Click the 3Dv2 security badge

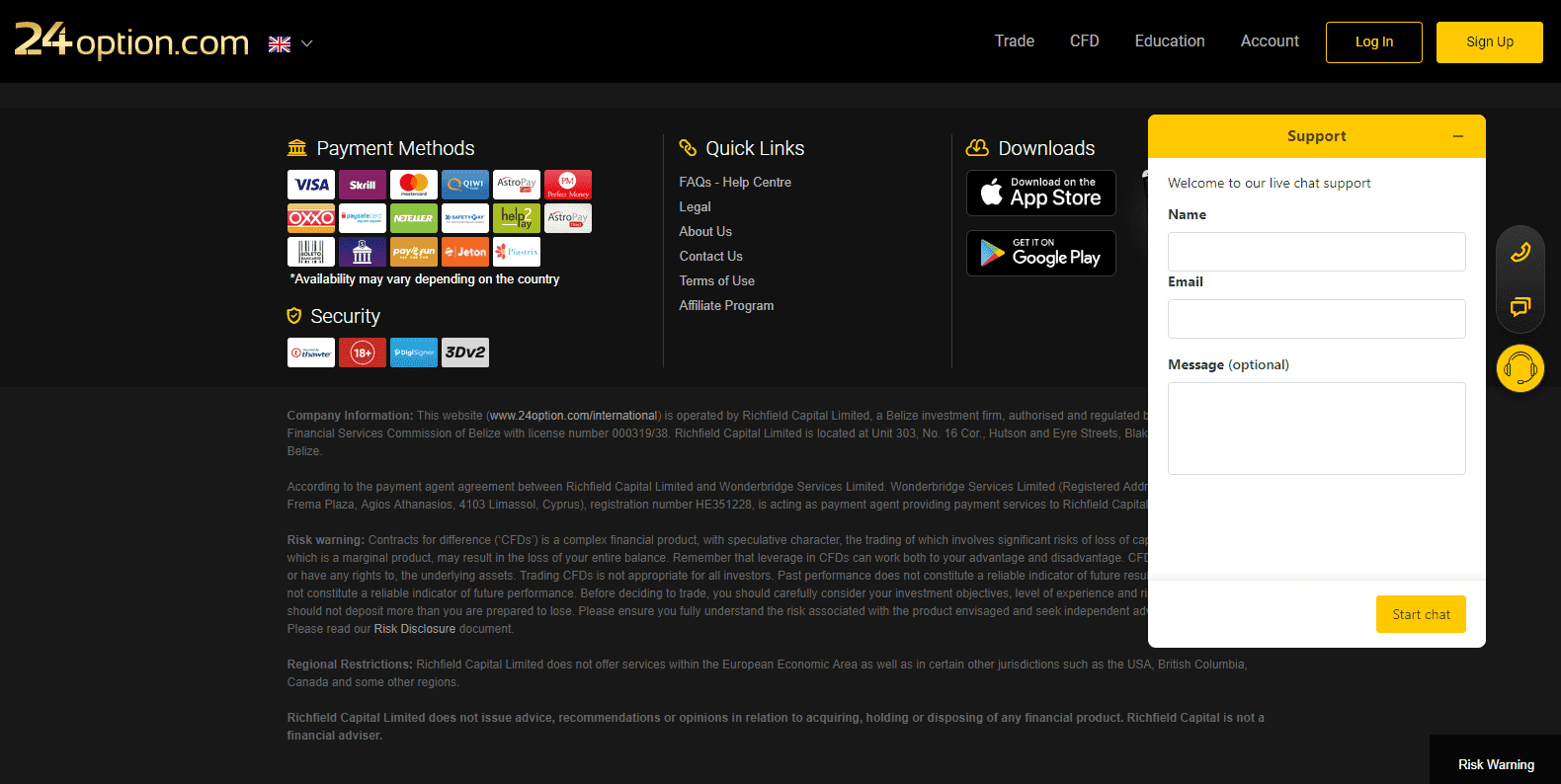(465, 353)
